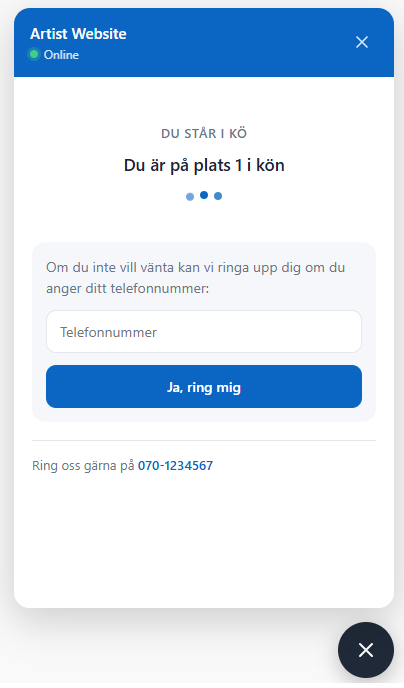This screenshot has height=688, width=404.
Task: Click the "Online" status text
Action: coord(61,55)
